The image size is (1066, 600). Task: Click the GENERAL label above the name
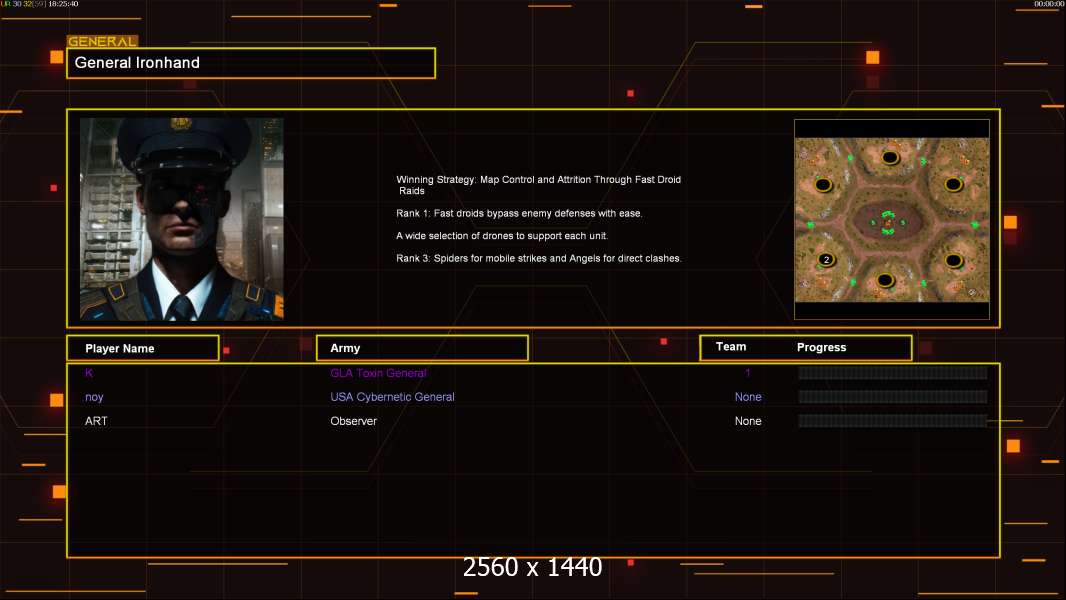(102, 41)
